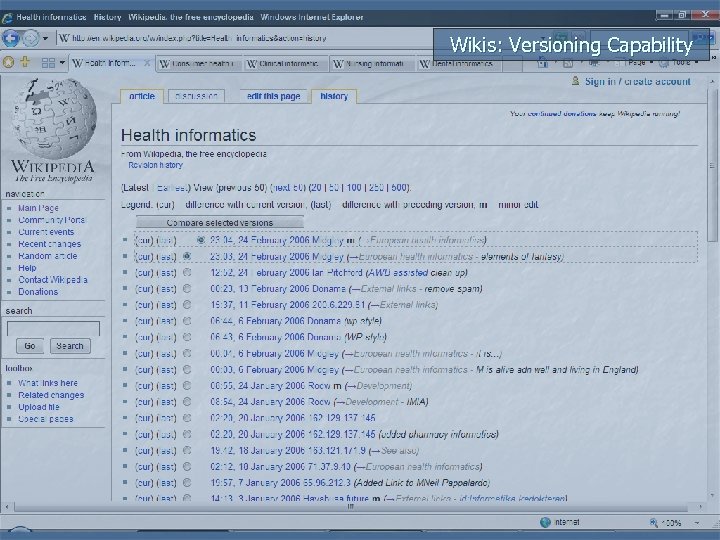Switch to the Clinical informatics browser tab
The width and height of the screenshot is (720, 540).
pyautogui.click(x=286, y=64)
